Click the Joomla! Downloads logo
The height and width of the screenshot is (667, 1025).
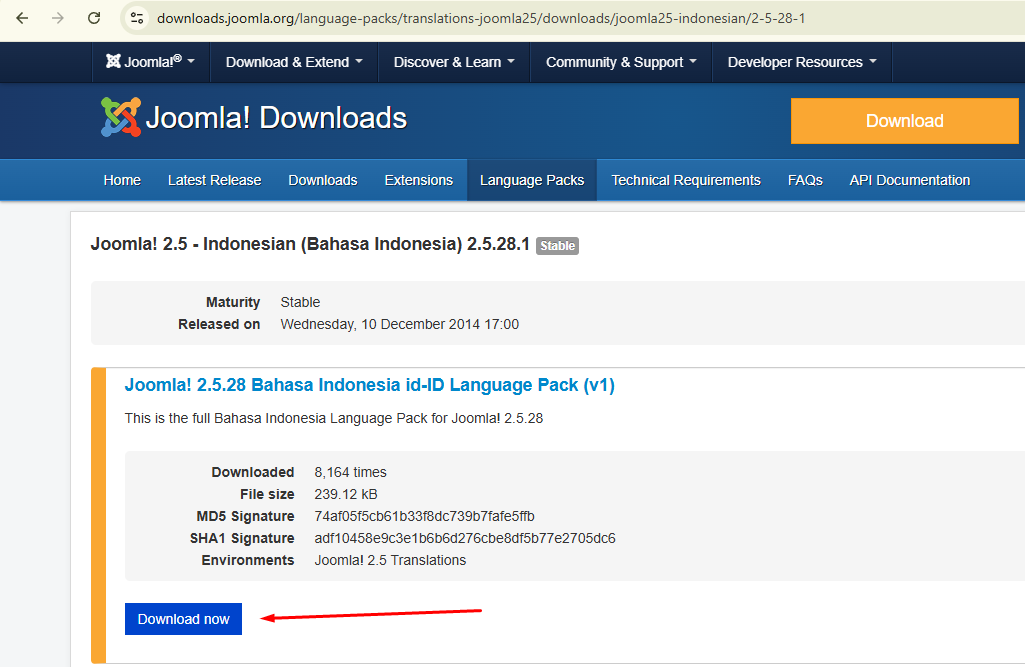pos(254,118)
